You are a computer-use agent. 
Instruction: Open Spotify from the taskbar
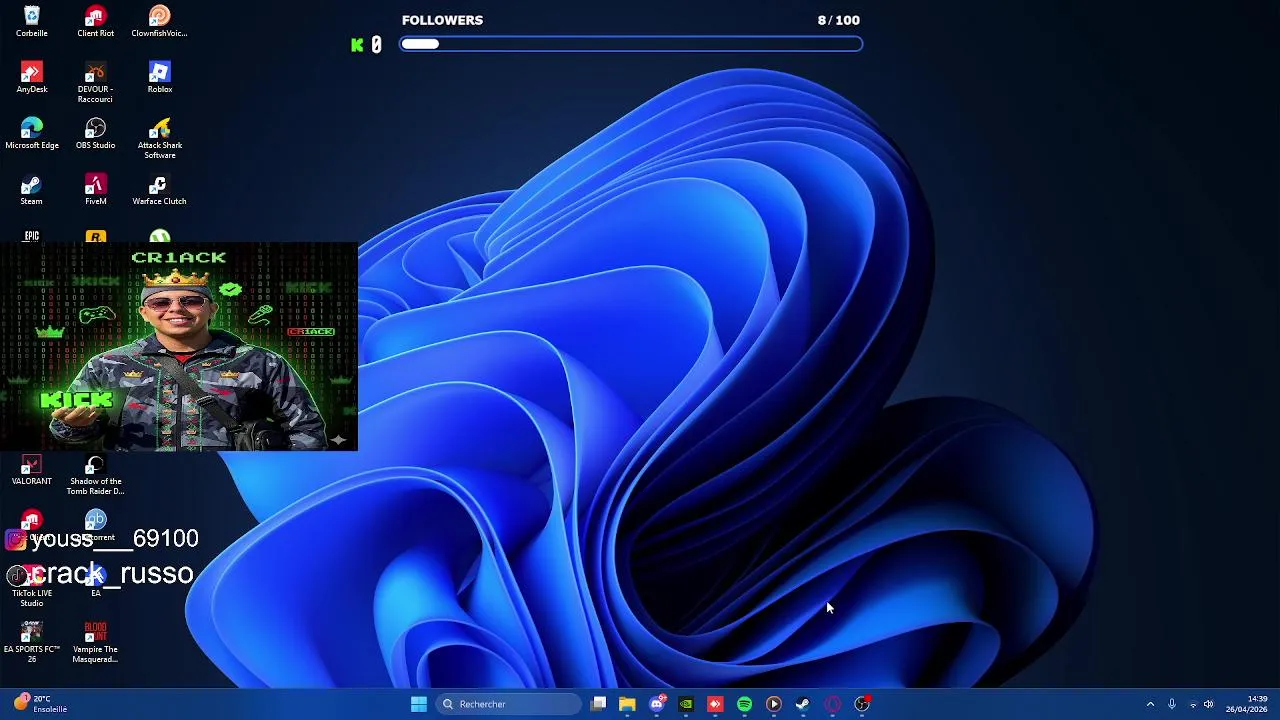(x=744, y=704)
